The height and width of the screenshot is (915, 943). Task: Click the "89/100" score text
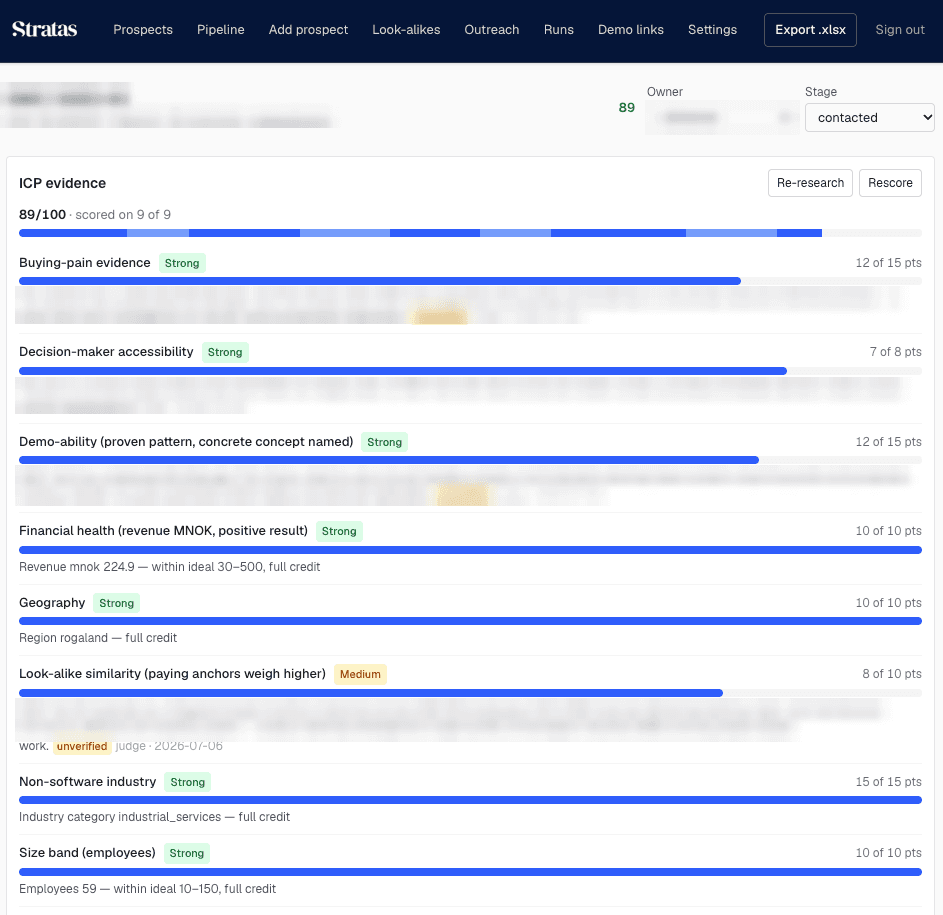click(42, 215)
